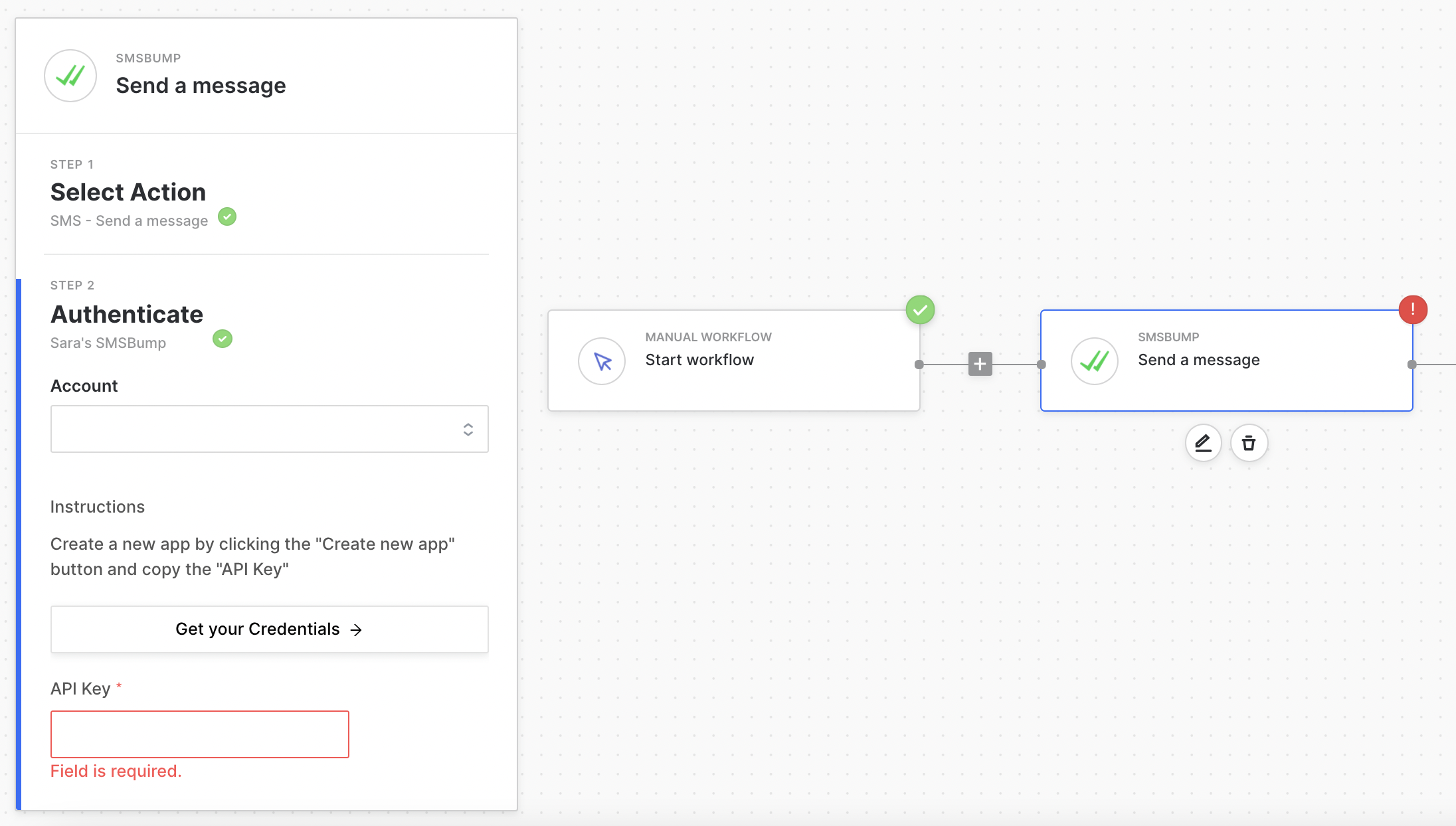Click the red error badge on SMSBump node
This screenshot has height=826, width=1456.
(x=1412, y=309)
